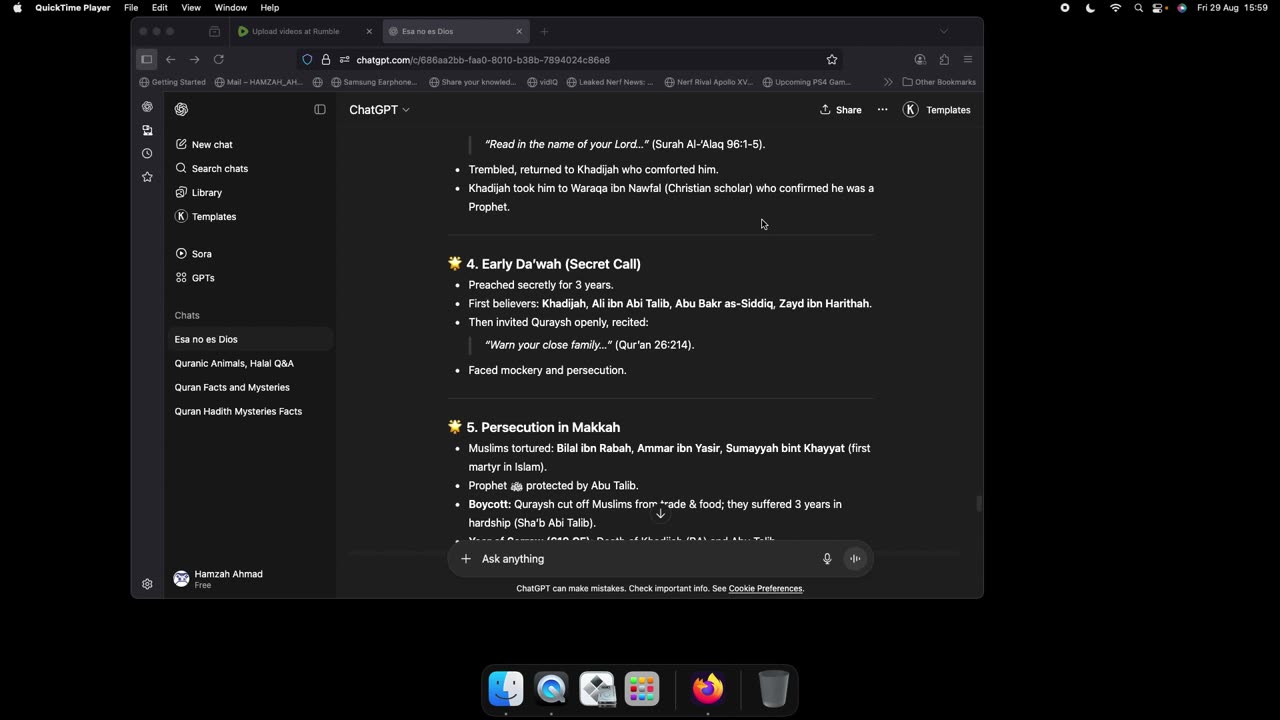Open the QuickTime Player app menu
The image size is (1280, 720).
(x=73, y=7)
